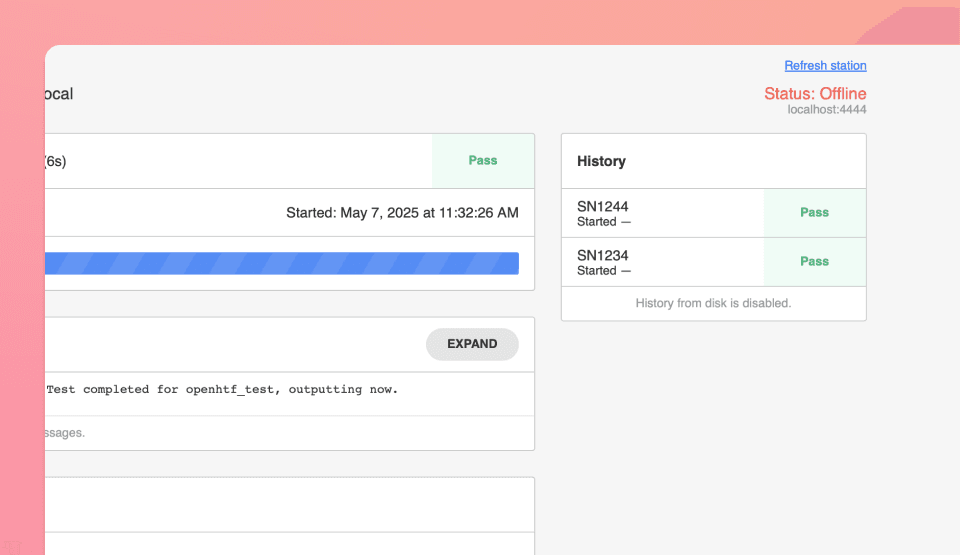The image size is (960, 555).
Task: Click the Refresh station link
Action: pos(825,66)
